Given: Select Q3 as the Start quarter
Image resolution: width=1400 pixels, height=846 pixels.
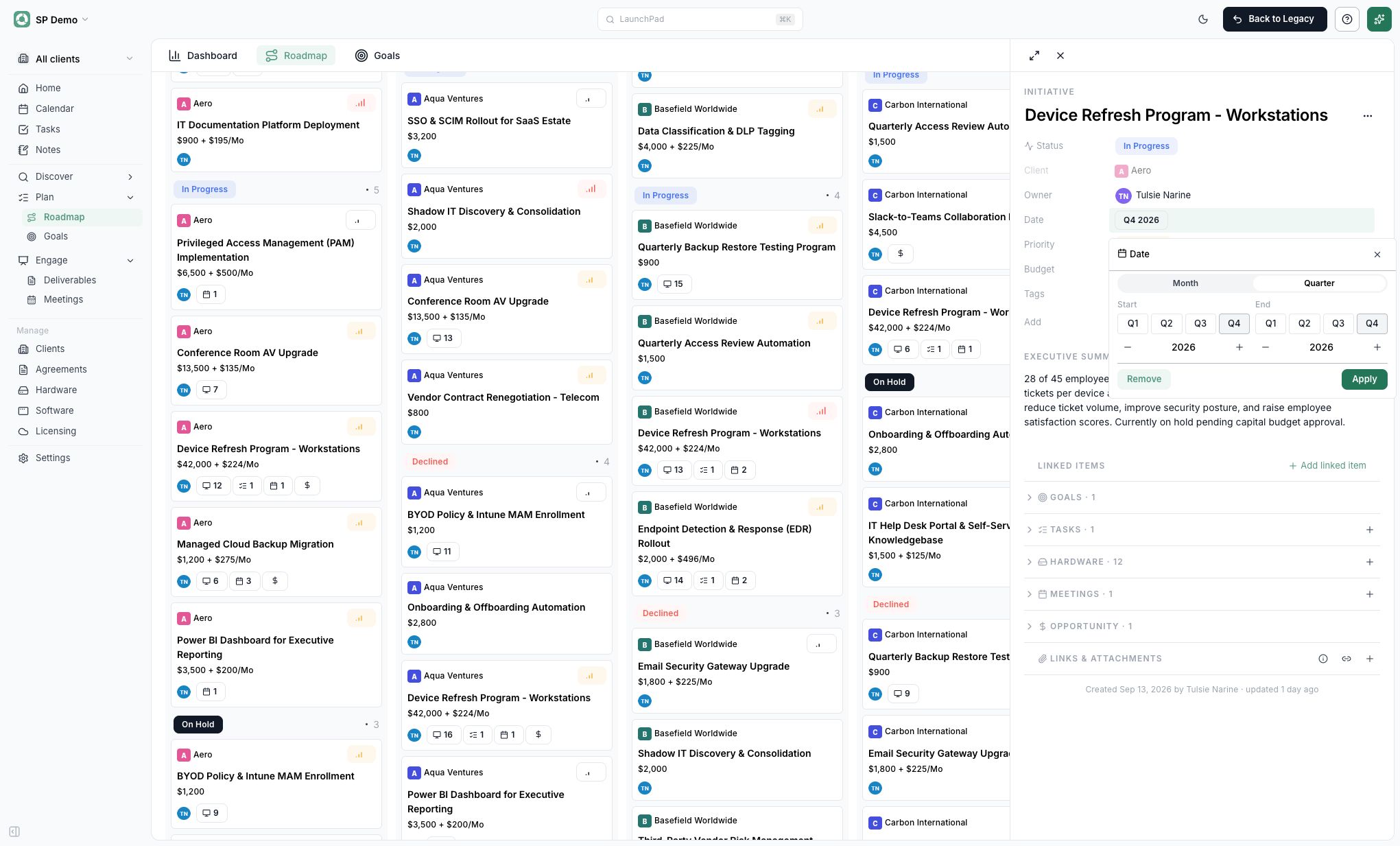Looking at the screenshot, I should point(1200,323).
